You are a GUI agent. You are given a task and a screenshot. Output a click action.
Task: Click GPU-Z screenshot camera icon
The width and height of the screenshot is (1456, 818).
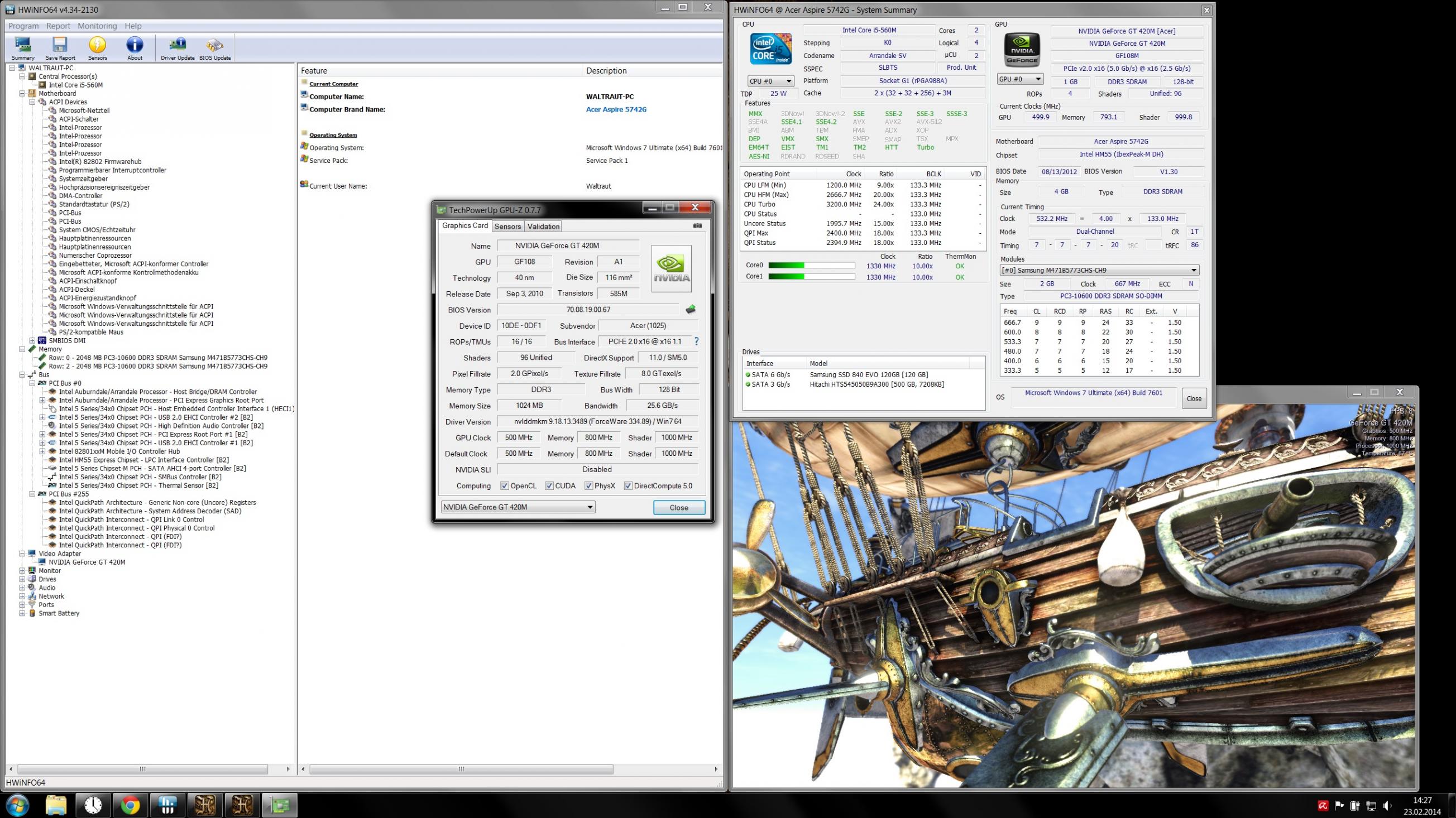coord(697,226)
